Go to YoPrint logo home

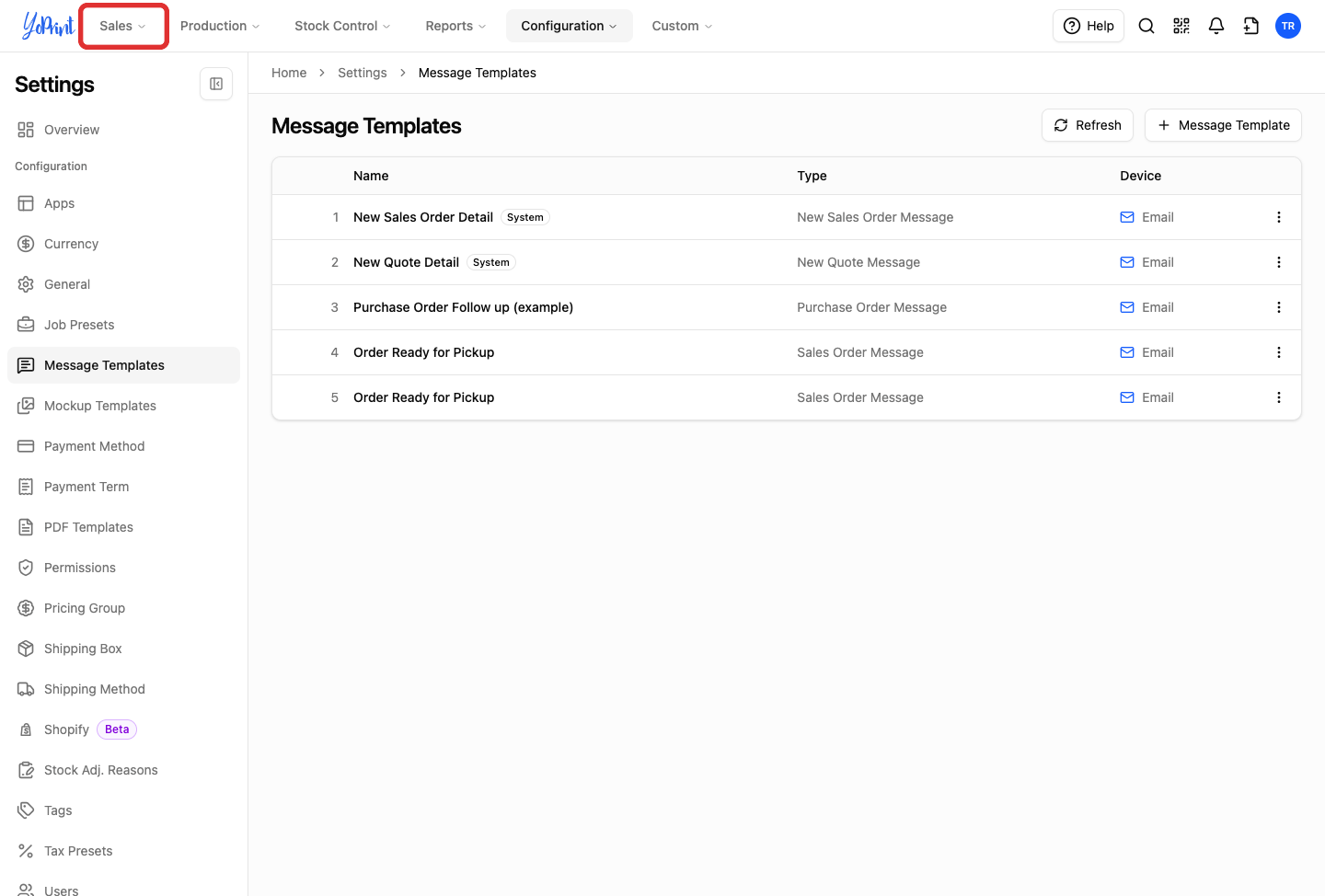click(x=48, y=26)
